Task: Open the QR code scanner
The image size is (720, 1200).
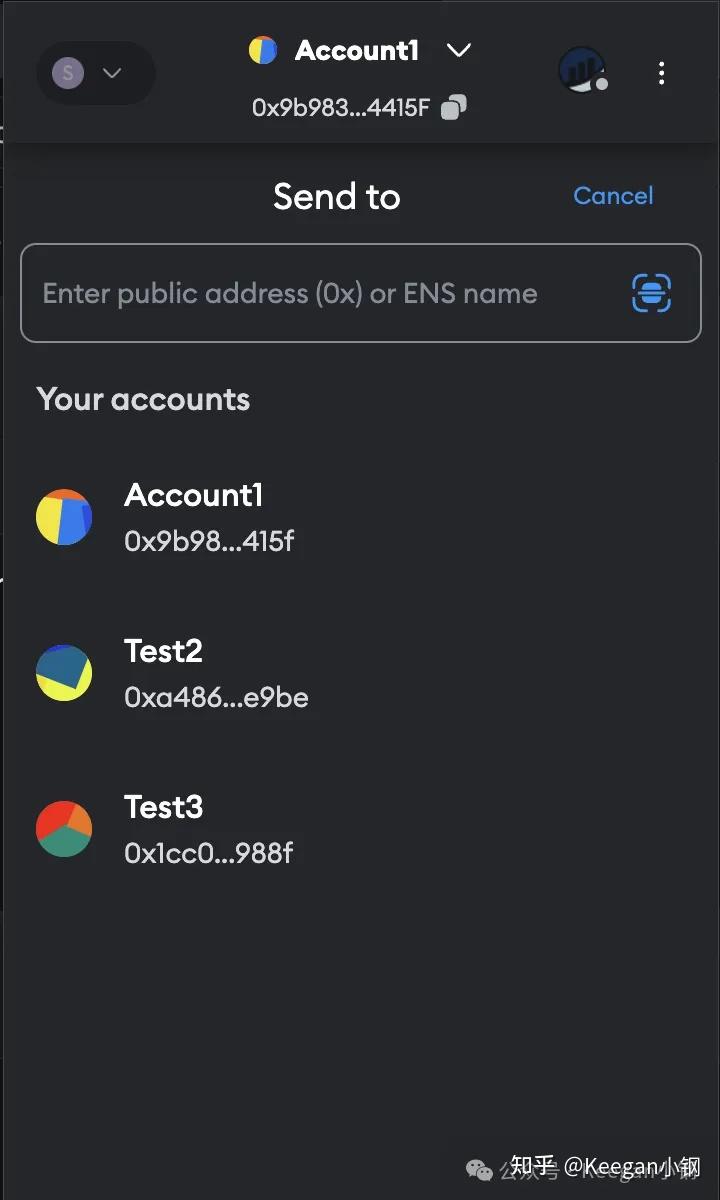Action: (652, 293)
